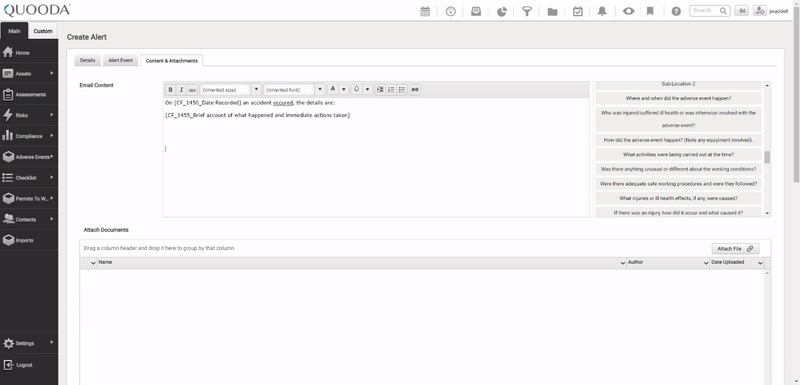This screenshot has width=800, height=385.
Task: Open the inherited font dropdown
Action: (x=294, y=90)
